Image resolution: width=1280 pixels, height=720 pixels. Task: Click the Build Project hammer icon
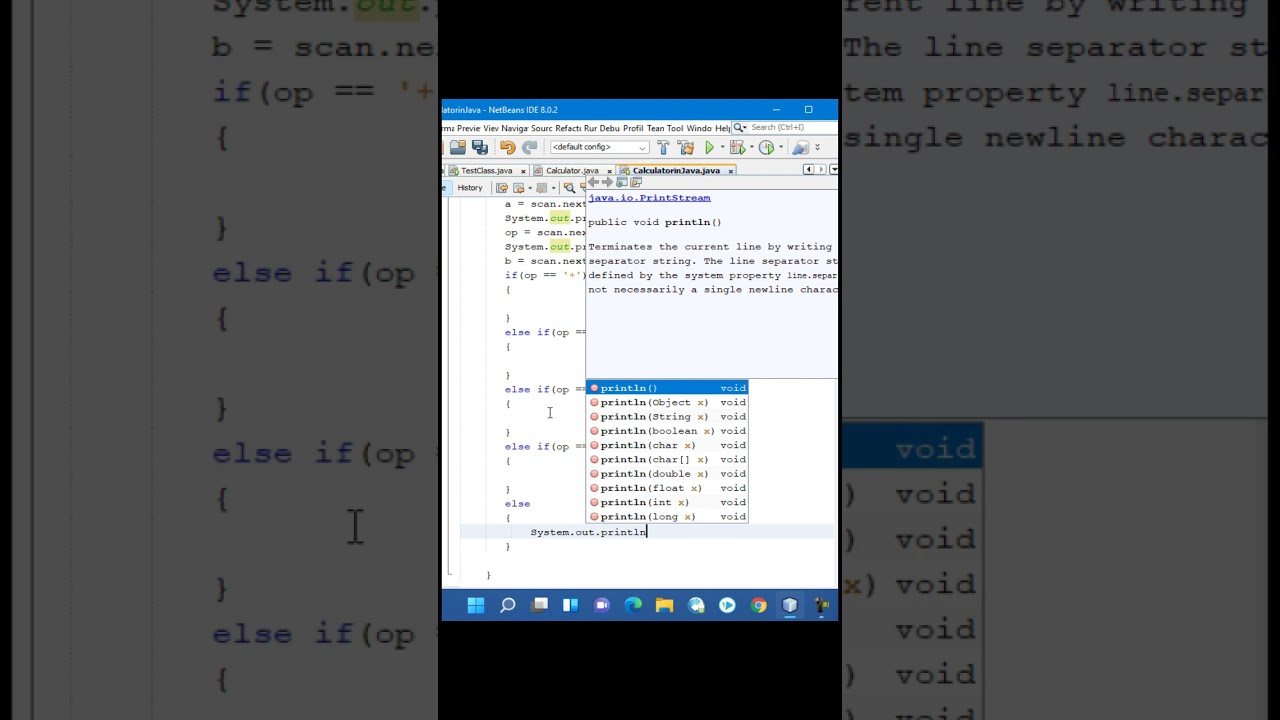coord(663,147)
